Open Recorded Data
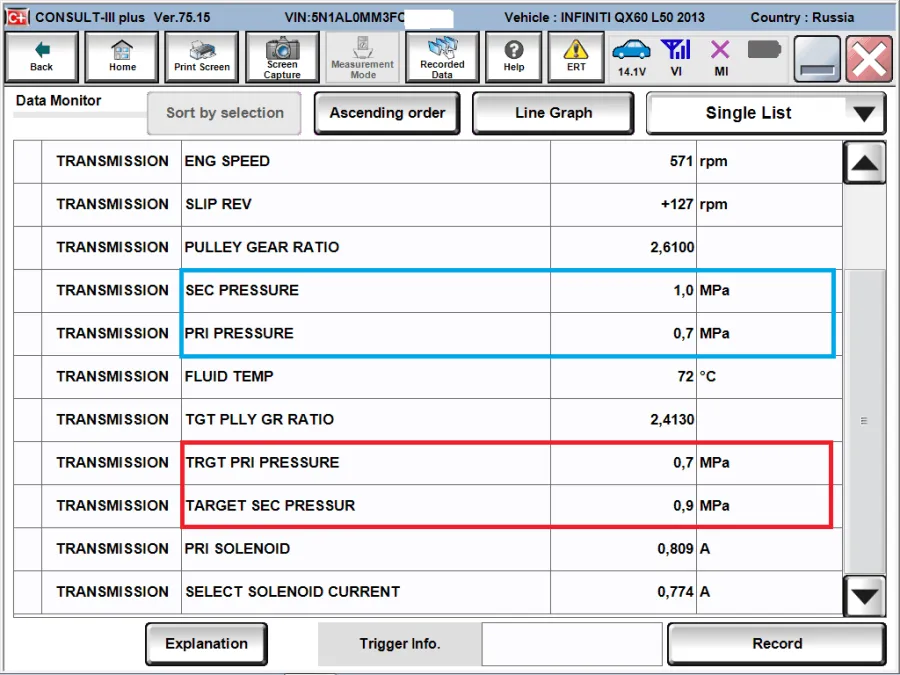900x675 pixels. tap(442, 57)
